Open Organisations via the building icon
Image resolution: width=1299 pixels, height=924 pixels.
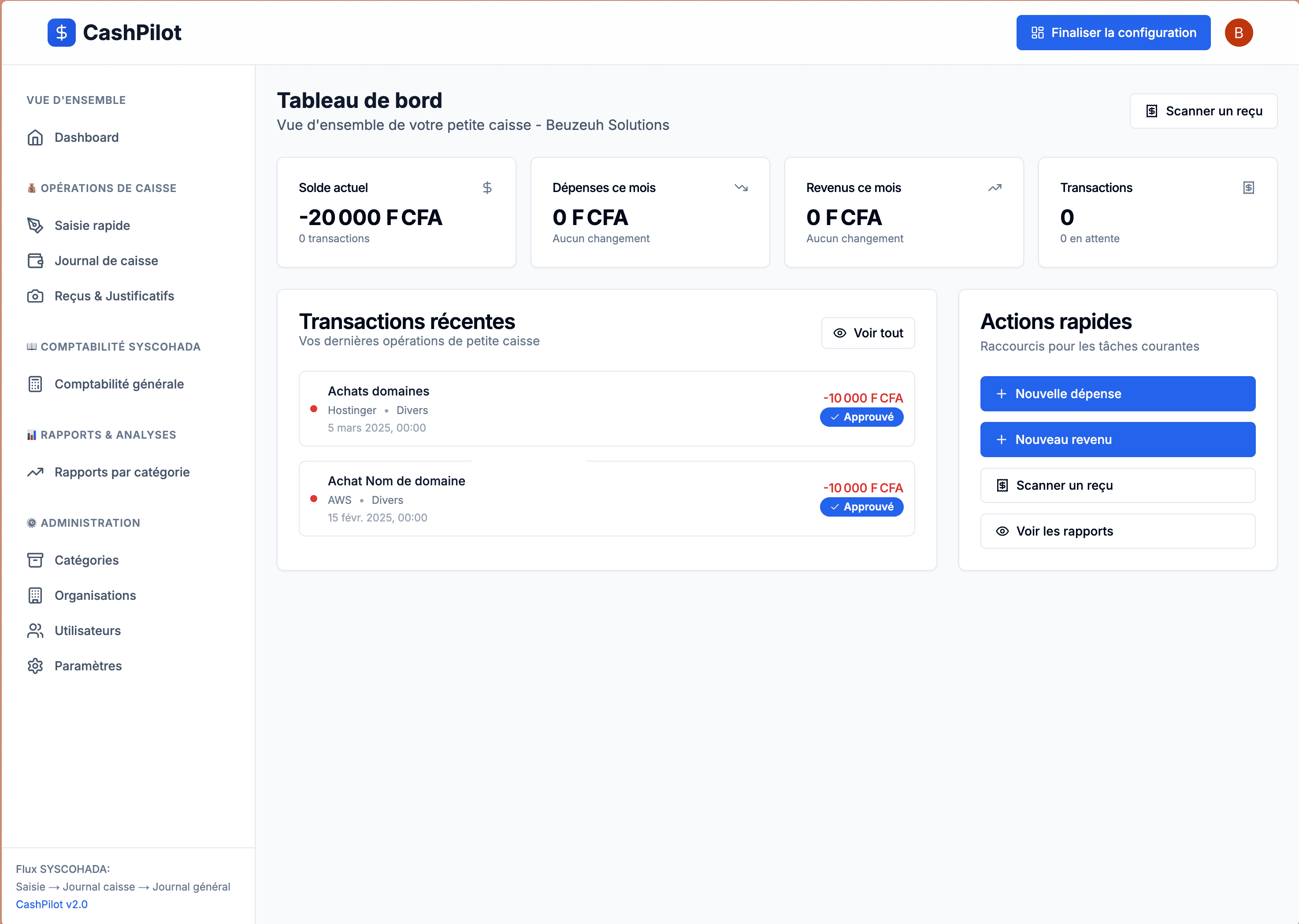[x=35, y=595]
